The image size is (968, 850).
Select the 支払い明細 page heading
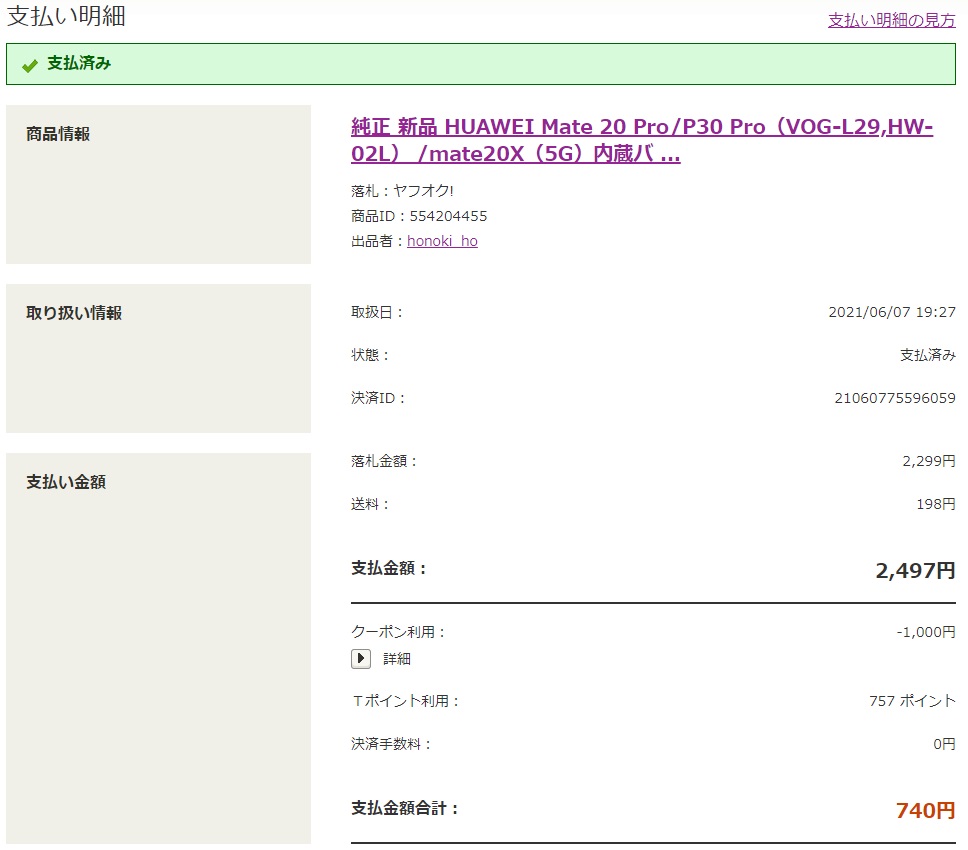pyautogui.click(x=66, y=16)
